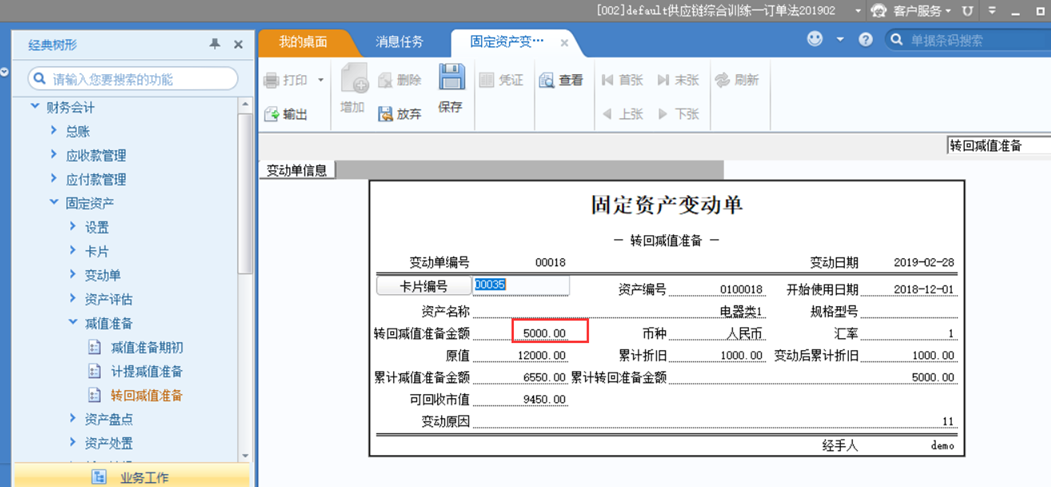Viewport: 1051px width, 487px height.
Task: Close the 固定资产变… tab
Action: pos(564,43)
